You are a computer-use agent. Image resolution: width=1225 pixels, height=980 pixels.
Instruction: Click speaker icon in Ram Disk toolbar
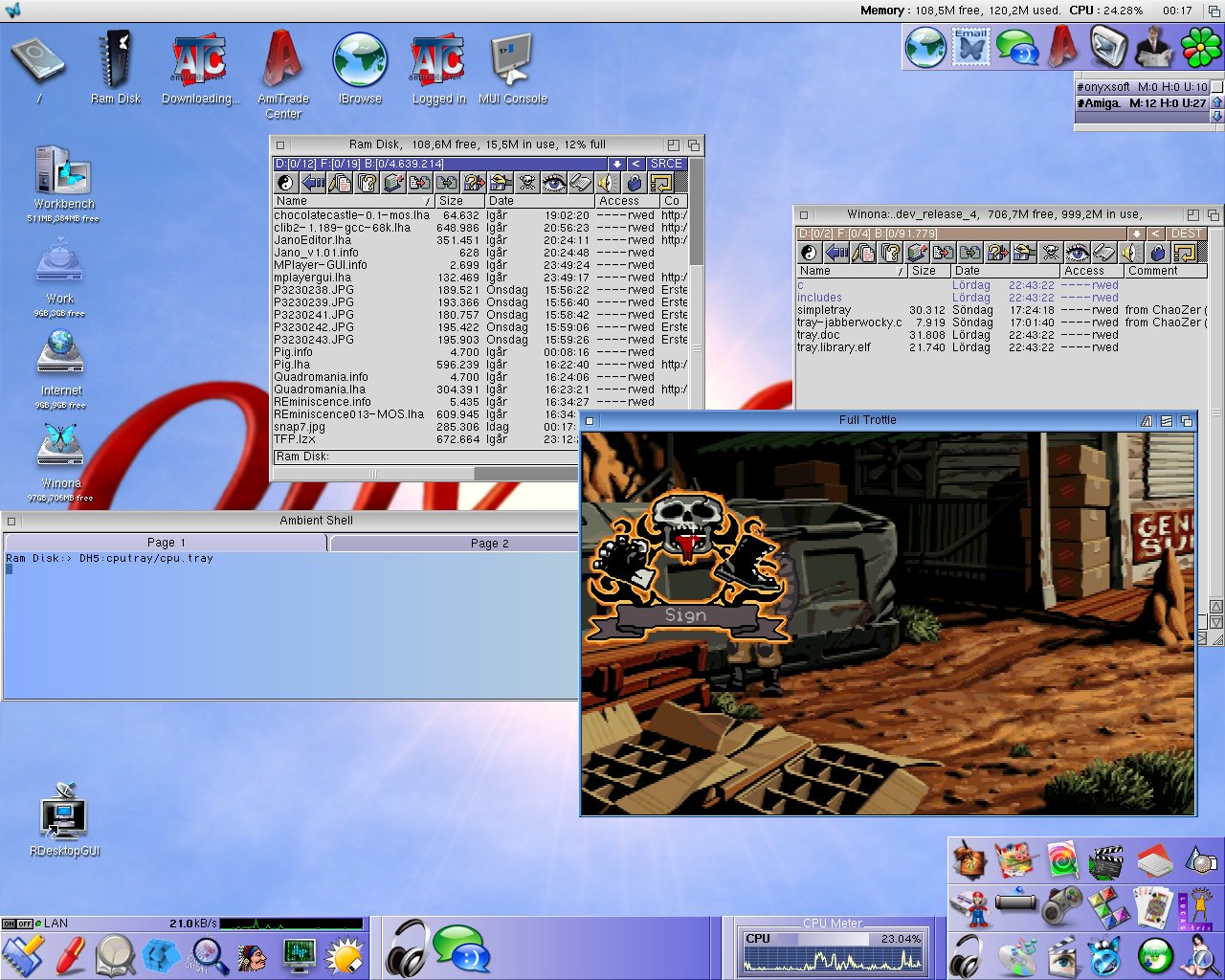608,183
